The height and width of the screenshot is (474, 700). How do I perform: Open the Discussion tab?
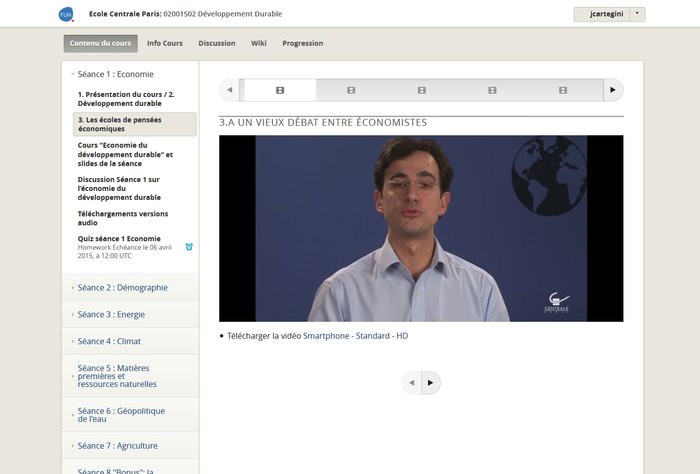coord(217,43)
